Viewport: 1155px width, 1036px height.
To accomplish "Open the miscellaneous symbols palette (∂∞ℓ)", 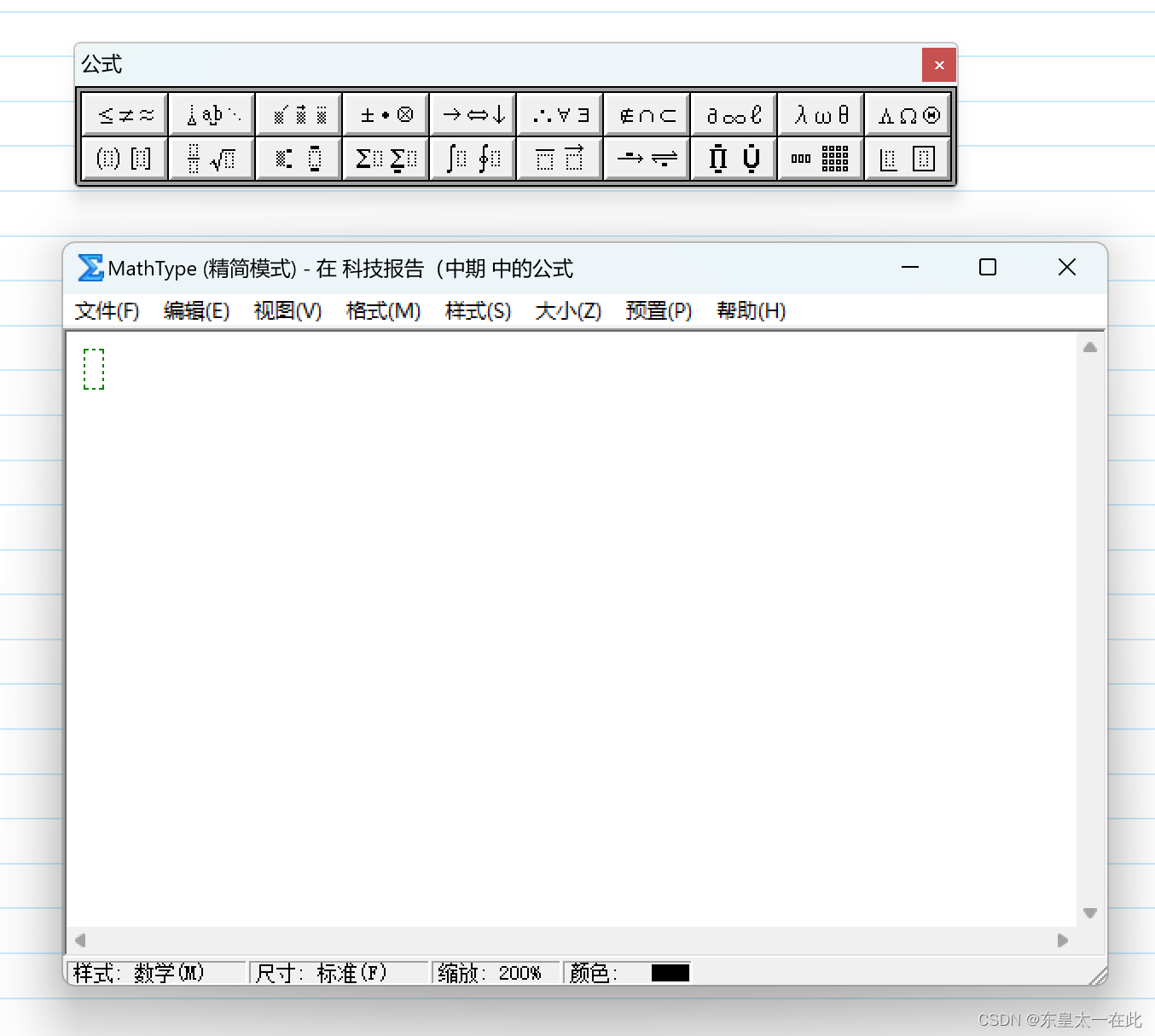I will [x=734, y=114].
